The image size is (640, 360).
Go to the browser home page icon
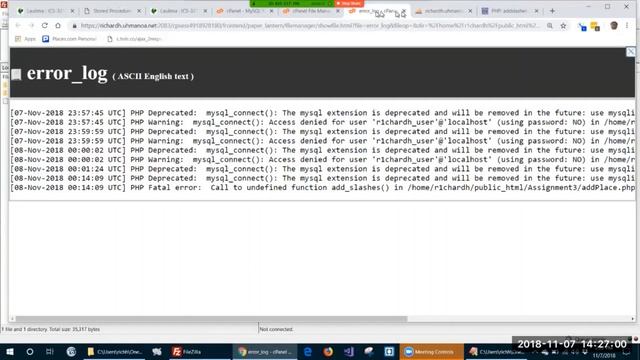58,26
